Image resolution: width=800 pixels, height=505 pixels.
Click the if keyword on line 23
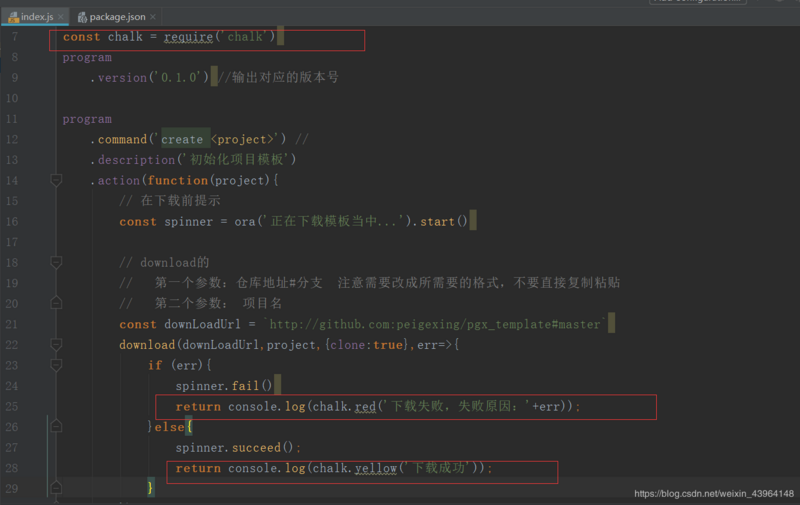click(155, 365)
